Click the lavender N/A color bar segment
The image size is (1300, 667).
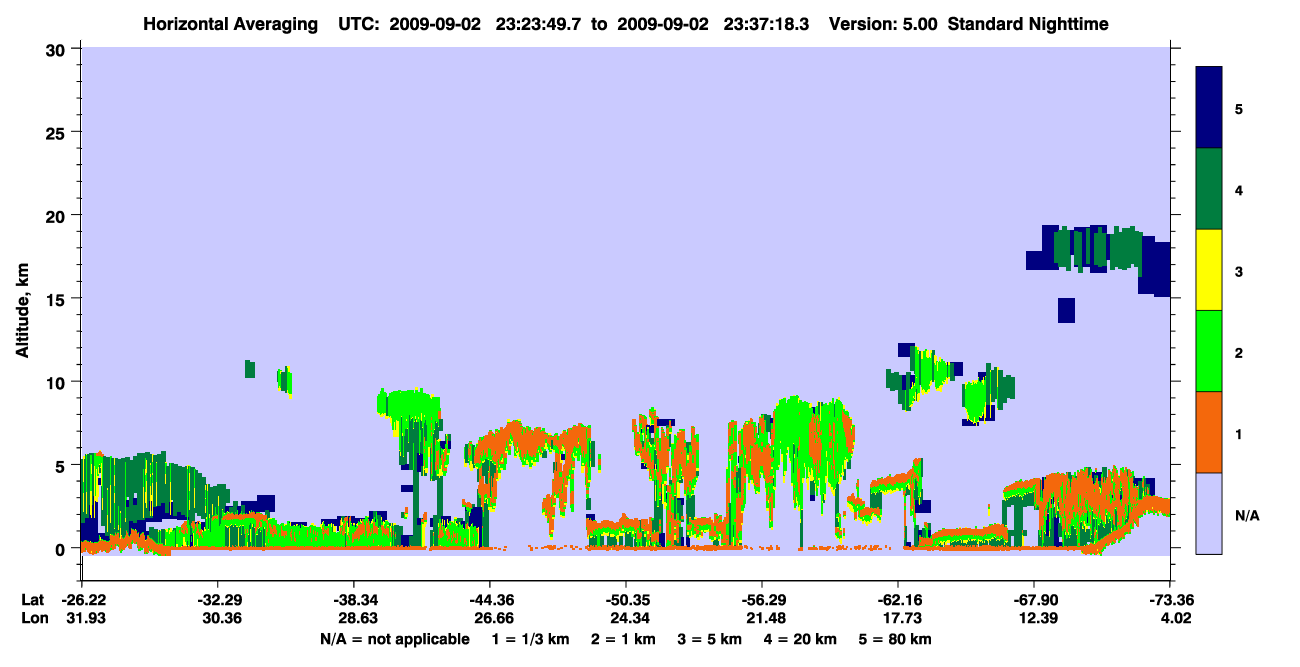[x=1209, y=513]
